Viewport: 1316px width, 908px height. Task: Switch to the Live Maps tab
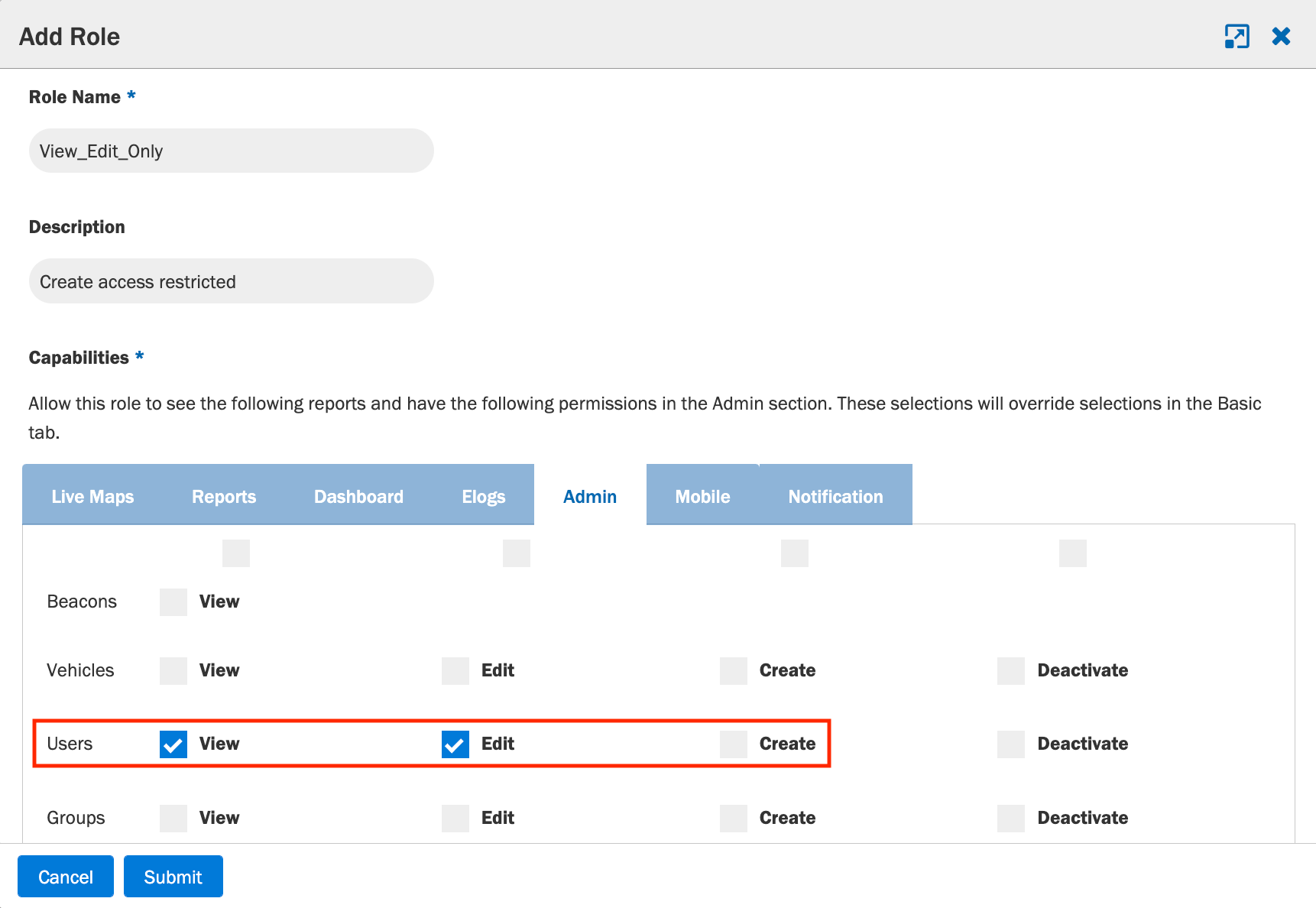92,496
